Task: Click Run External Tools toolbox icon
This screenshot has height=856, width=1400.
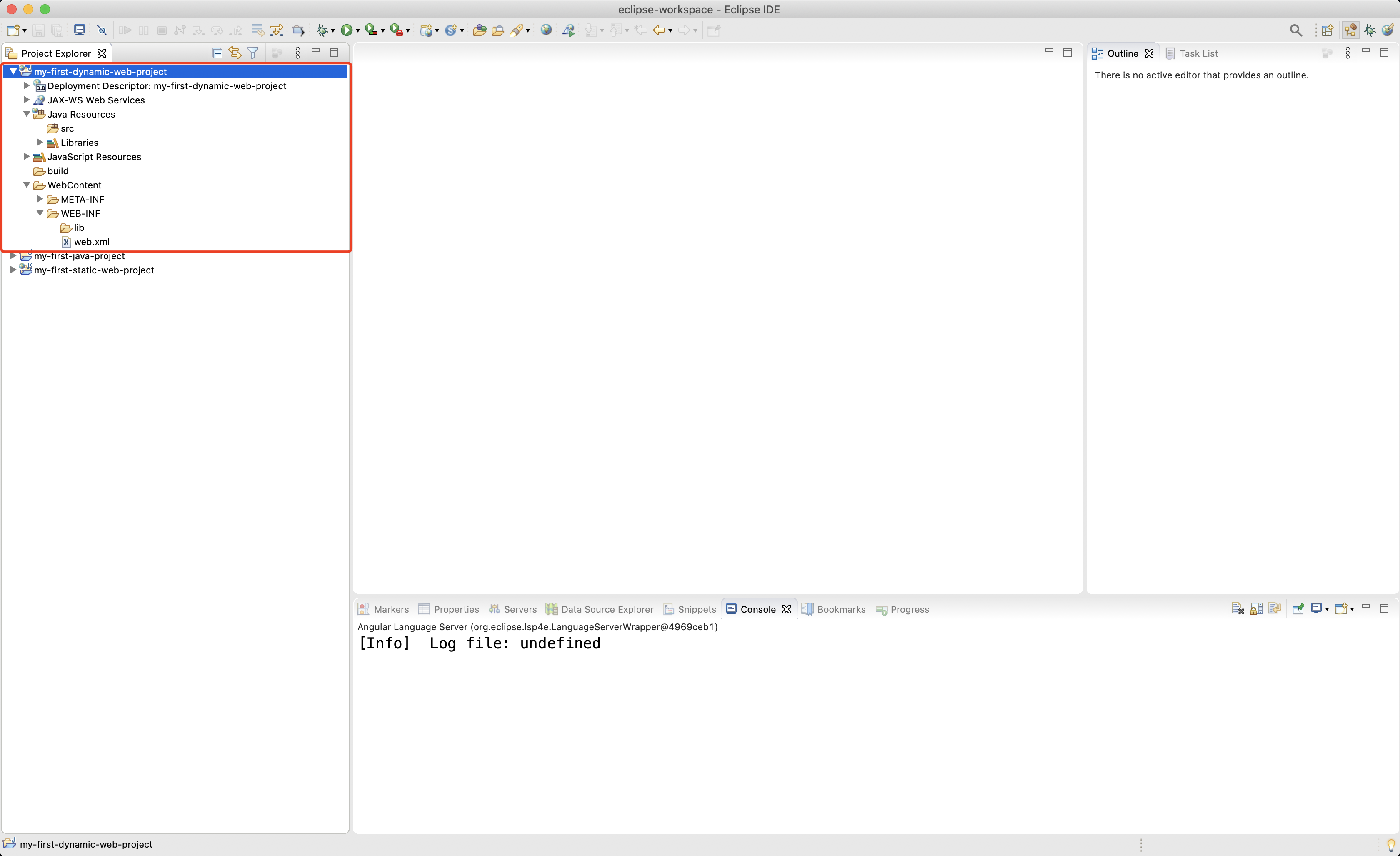Action: (397, 30)
